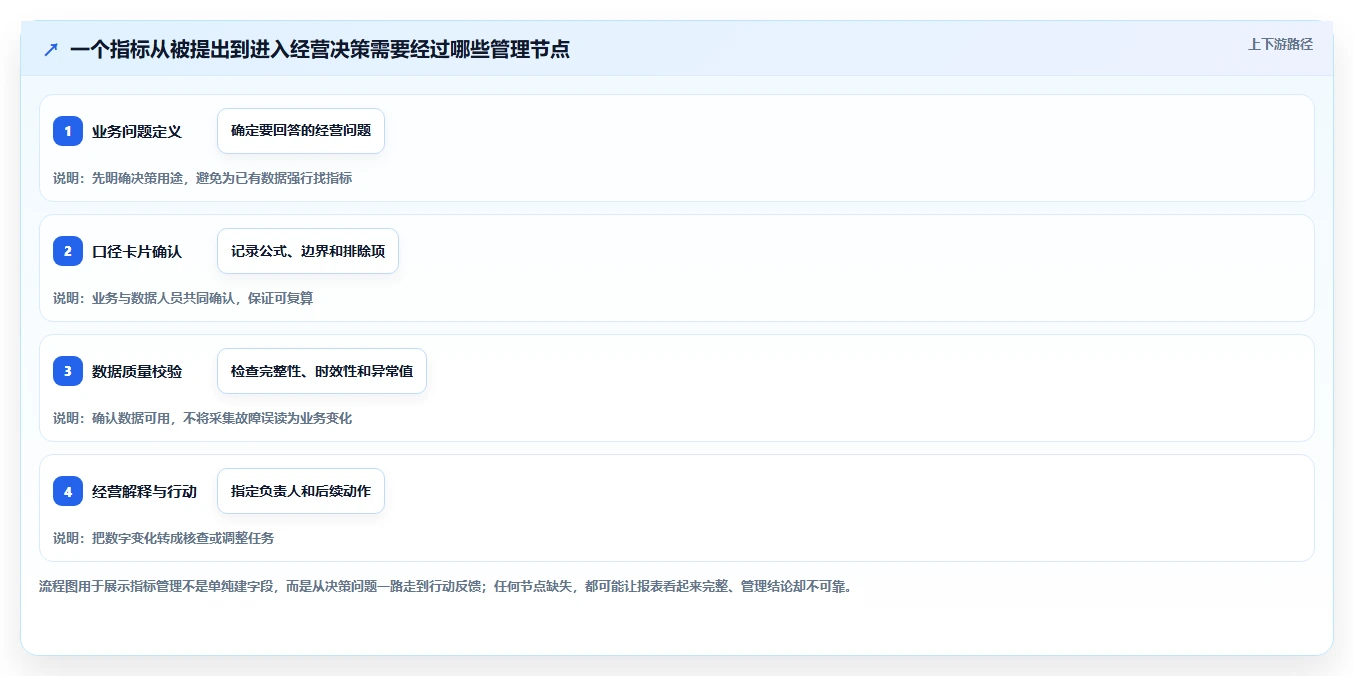Click the 确定要回答的经营问题 chip
The image size is (1354, 676).
tap(301, 131)
